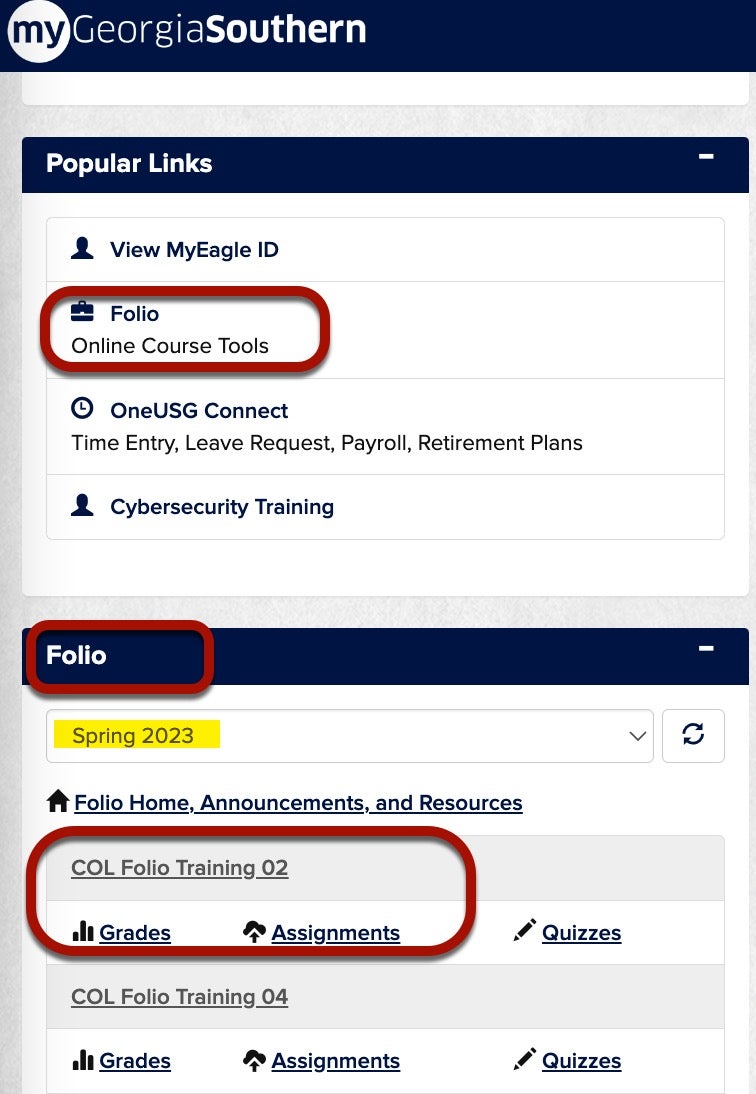Image resolution: width=756 pixels, height=1094 pixels.
Task: Select the person icon beside View MyEagle ID
Action: (x=84, y=248)
